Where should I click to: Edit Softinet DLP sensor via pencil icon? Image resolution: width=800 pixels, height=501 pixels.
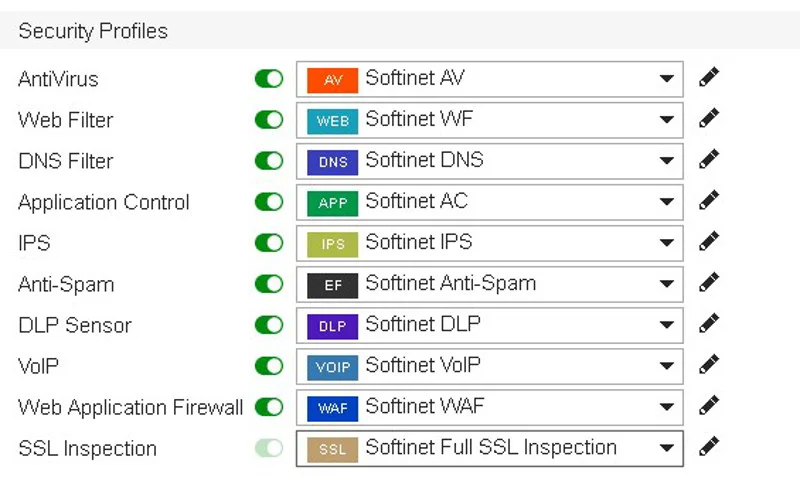click(x=709, y=323)
